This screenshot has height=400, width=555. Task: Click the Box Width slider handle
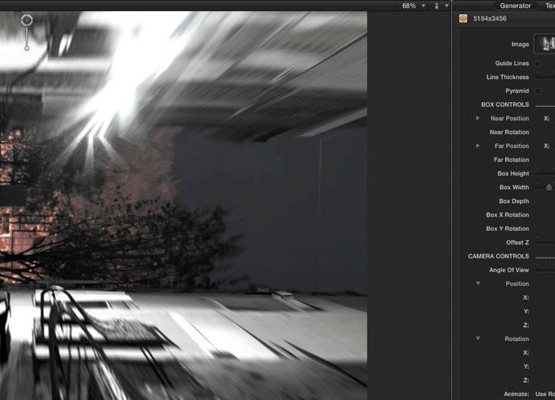[x=549, y=187]
